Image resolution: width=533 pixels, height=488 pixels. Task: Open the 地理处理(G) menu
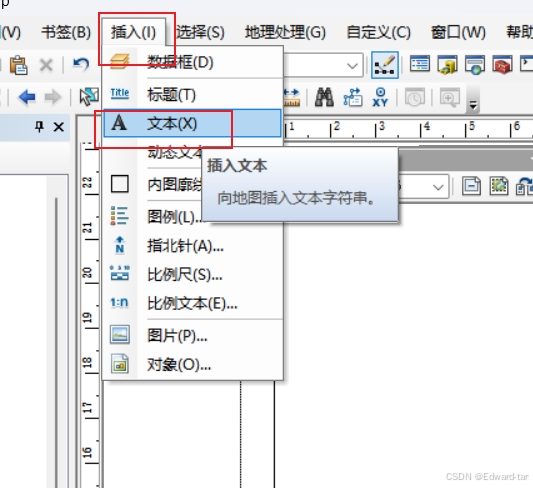pos(285,33)
